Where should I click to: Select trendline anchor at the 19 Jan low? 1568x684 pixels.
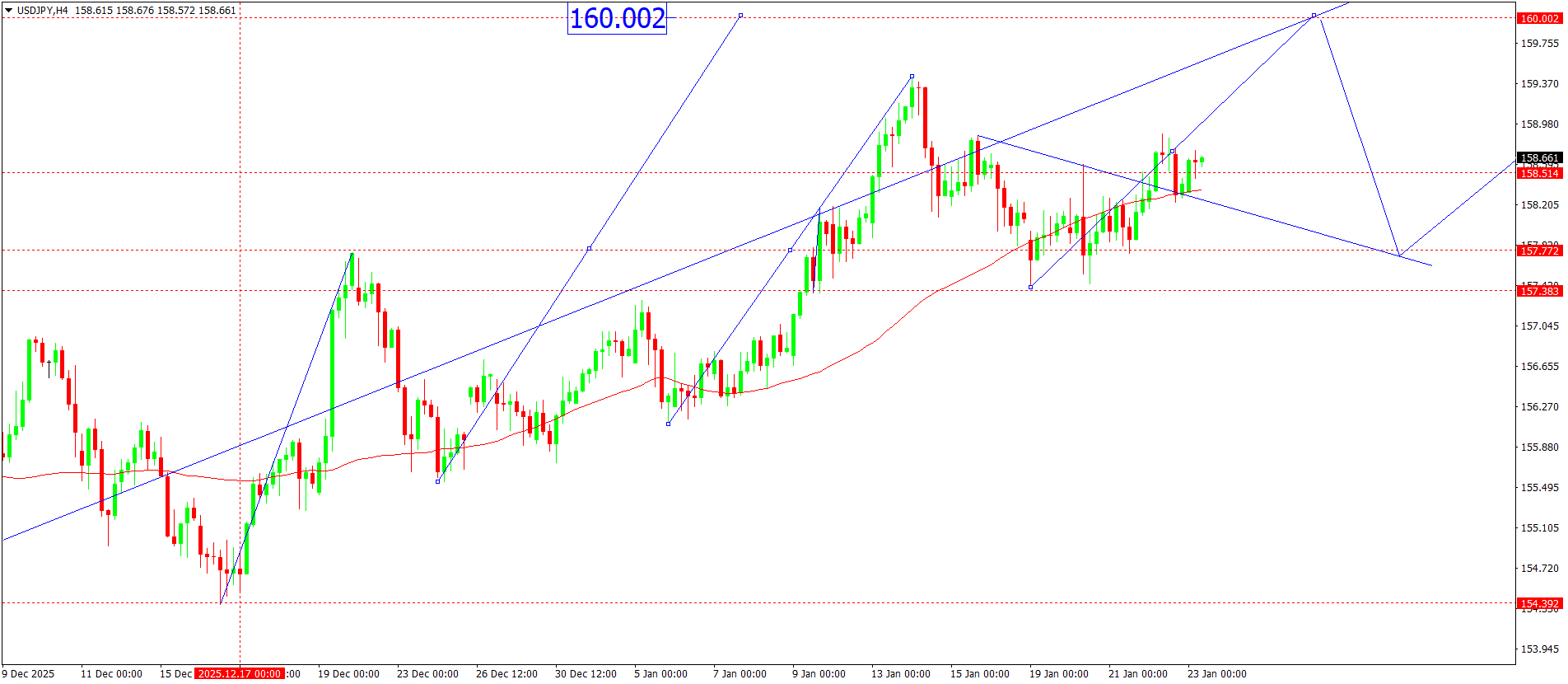tap(1030, 287)
